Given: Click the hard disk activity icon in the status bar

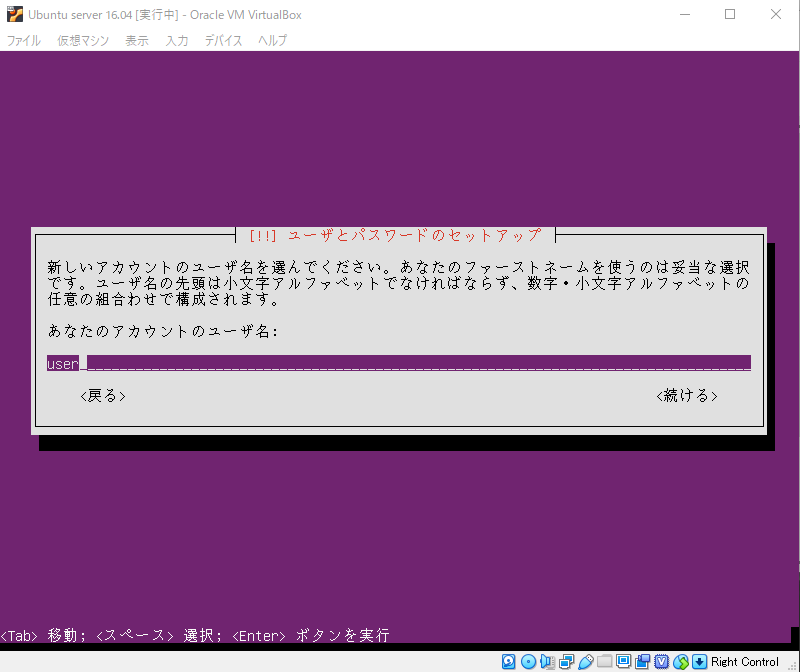Looking at the screenshot, I should (x=508, y=662).
